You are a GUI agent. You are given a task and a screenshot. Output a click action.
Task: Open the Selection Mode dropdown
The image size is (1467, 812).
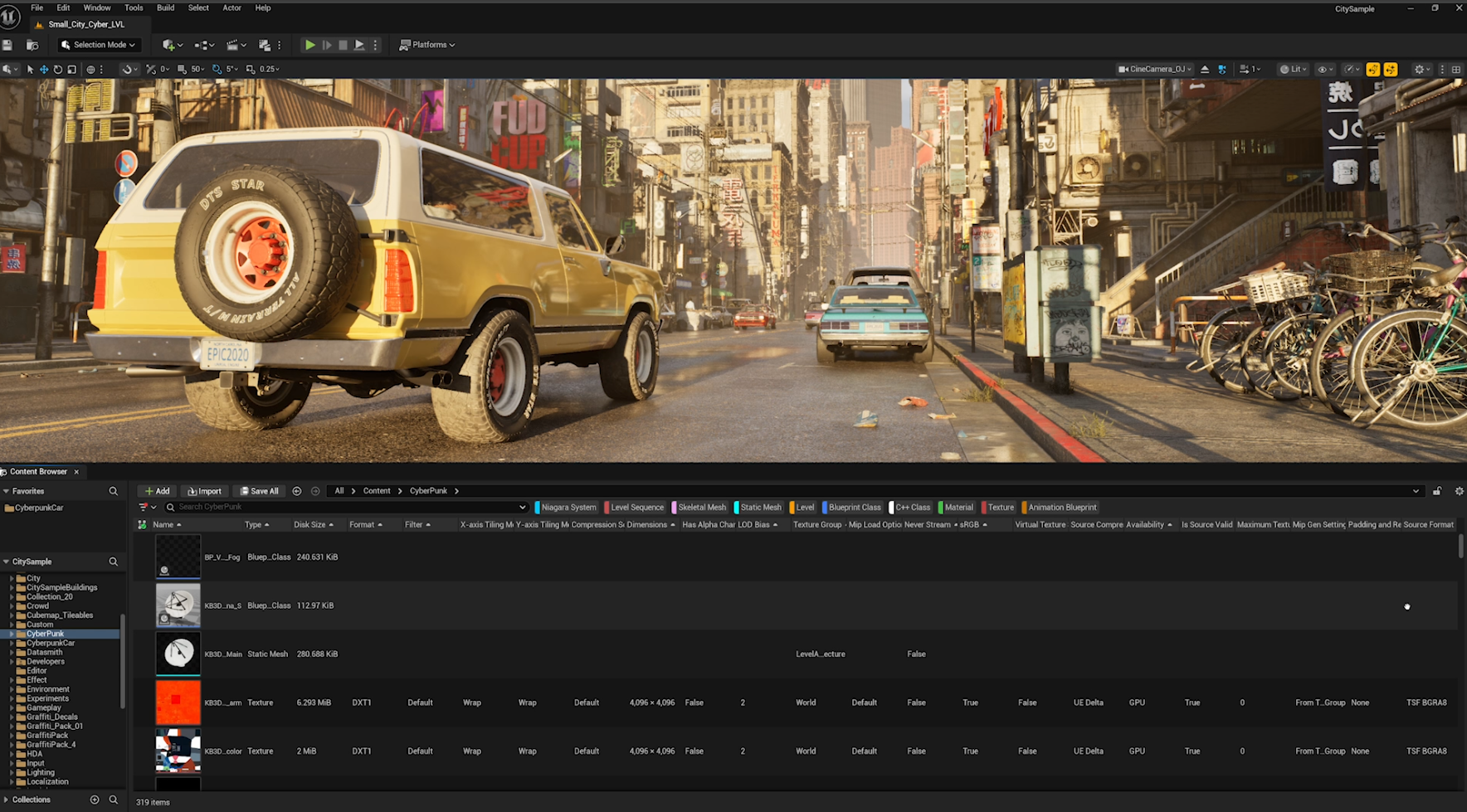point(97,44)
